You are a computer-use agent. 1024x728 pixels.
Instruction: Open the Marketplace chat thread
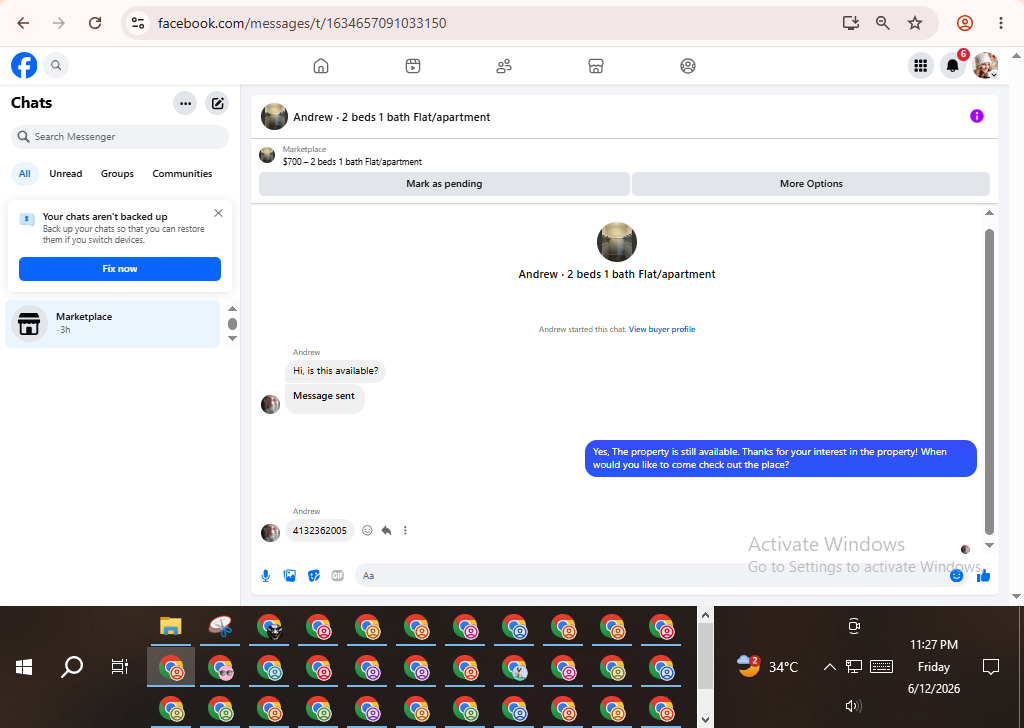pos(113,323)
